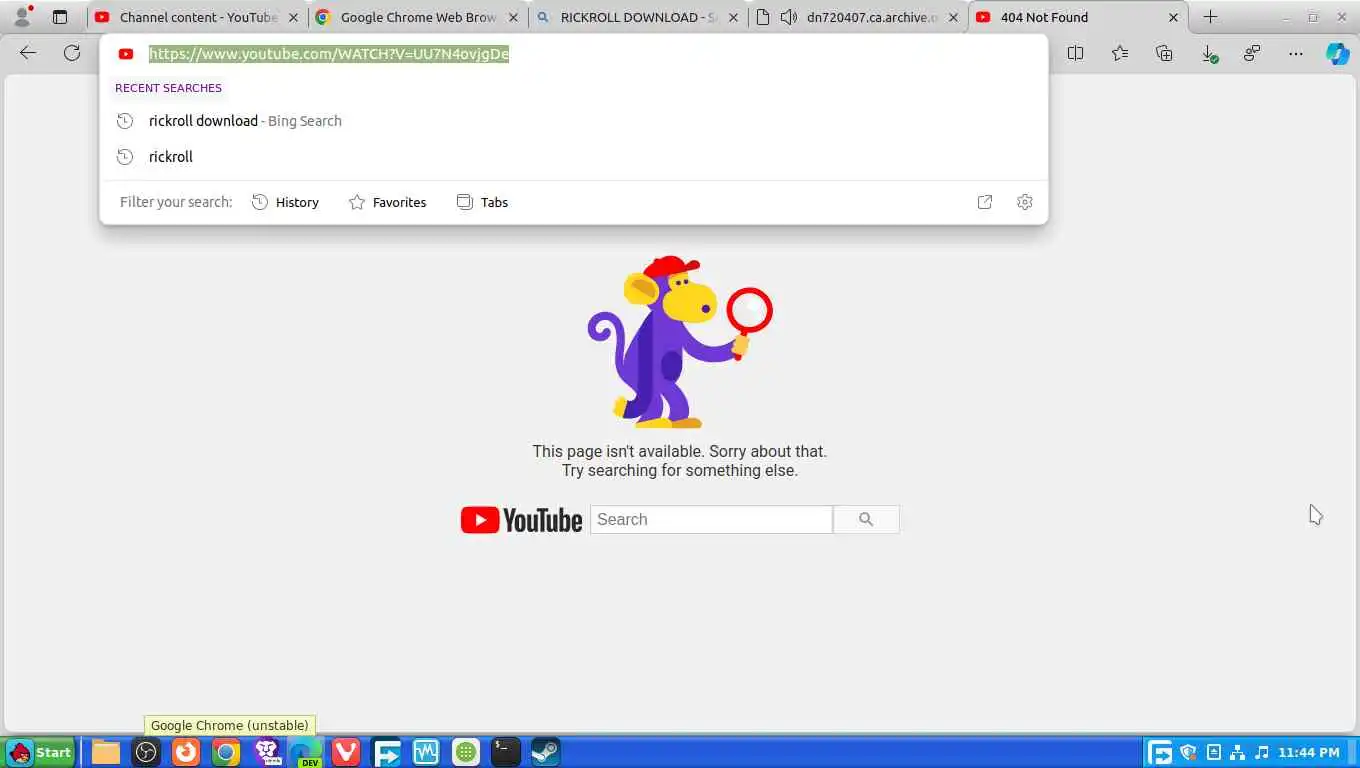Open the system monitor taskbar icon

point(426,752)
